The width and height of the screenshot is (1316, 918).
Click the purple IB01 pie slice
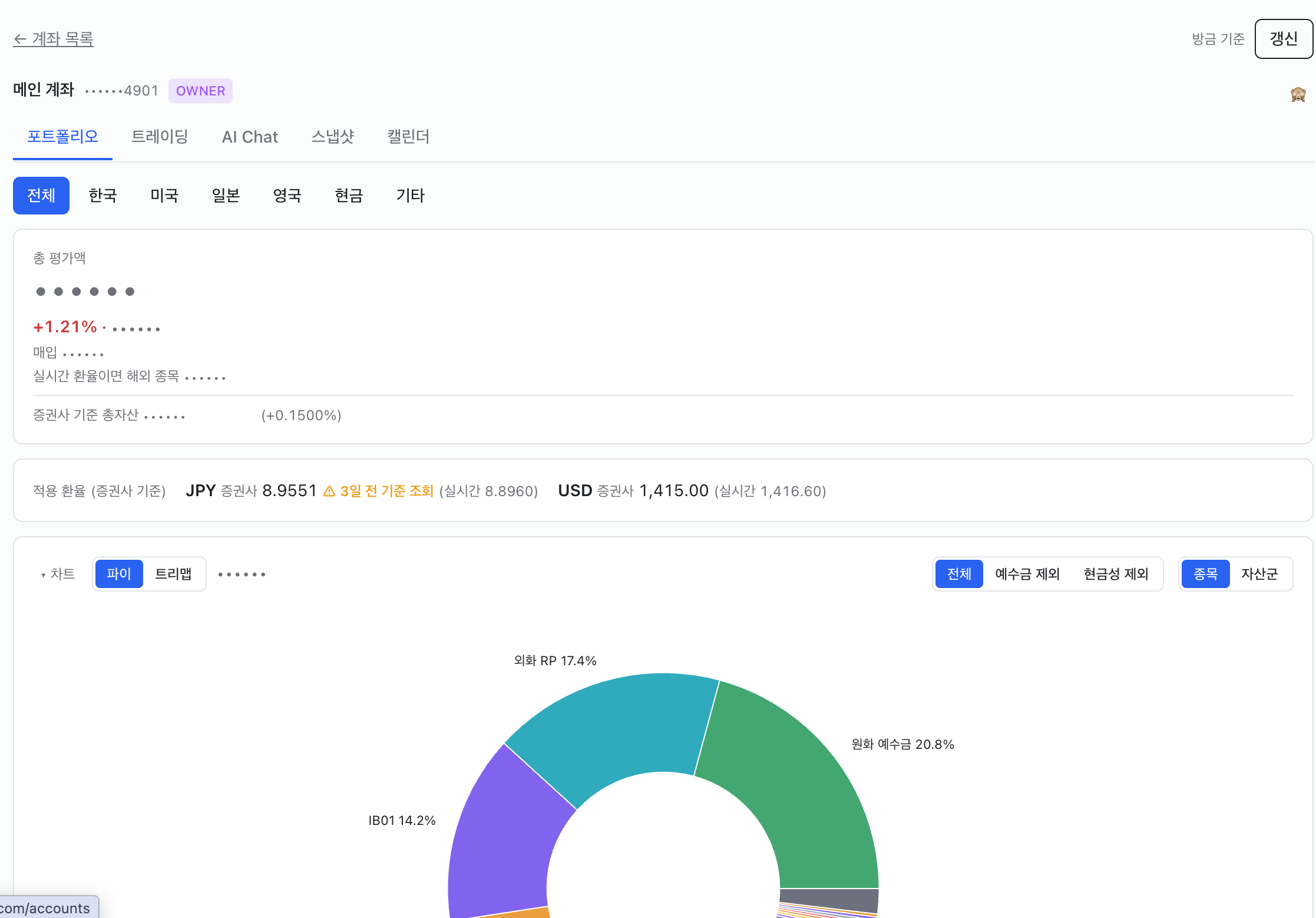[507, 843]
